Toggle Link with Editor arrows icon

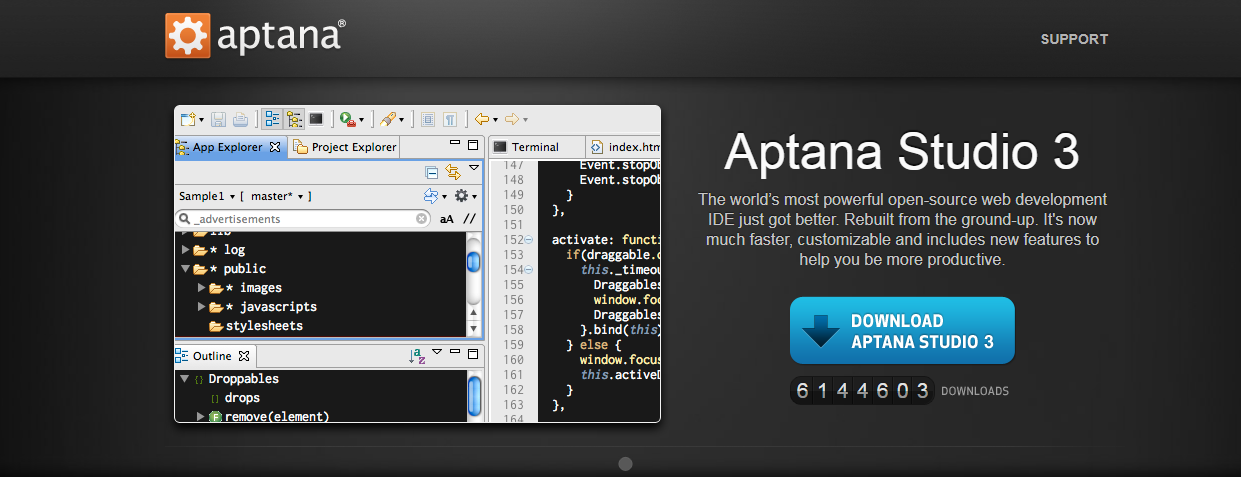point(453,172)
